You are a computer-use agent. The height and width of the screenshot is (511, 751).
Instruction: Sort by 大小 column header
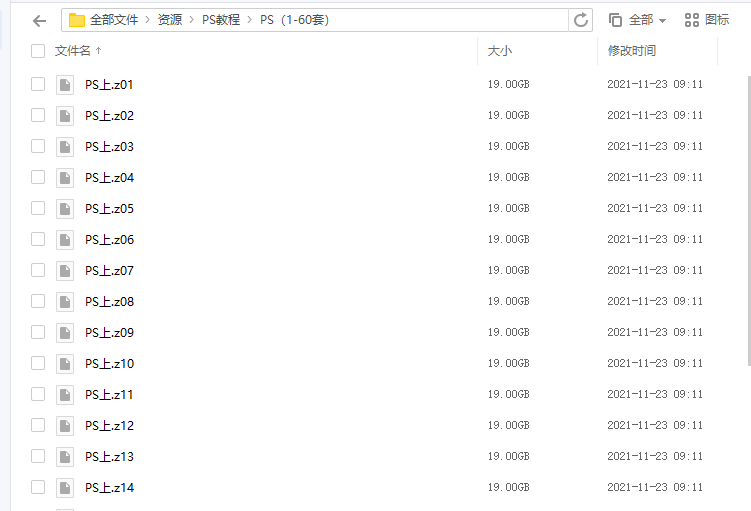pyautogui.click(x=500, y=51)
